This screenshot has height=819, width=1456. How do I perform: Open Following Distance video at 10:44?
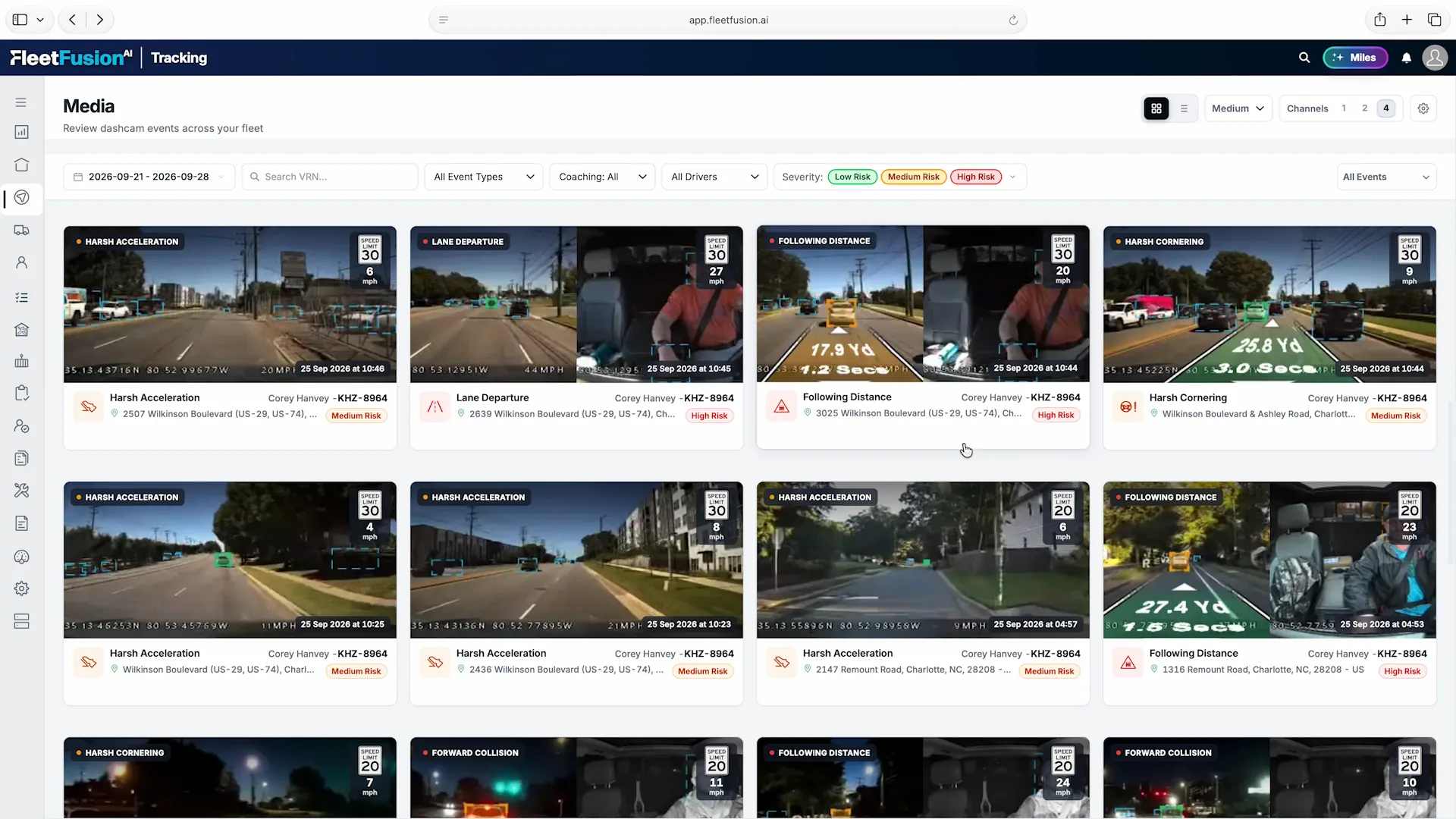(x=923, y=303)
